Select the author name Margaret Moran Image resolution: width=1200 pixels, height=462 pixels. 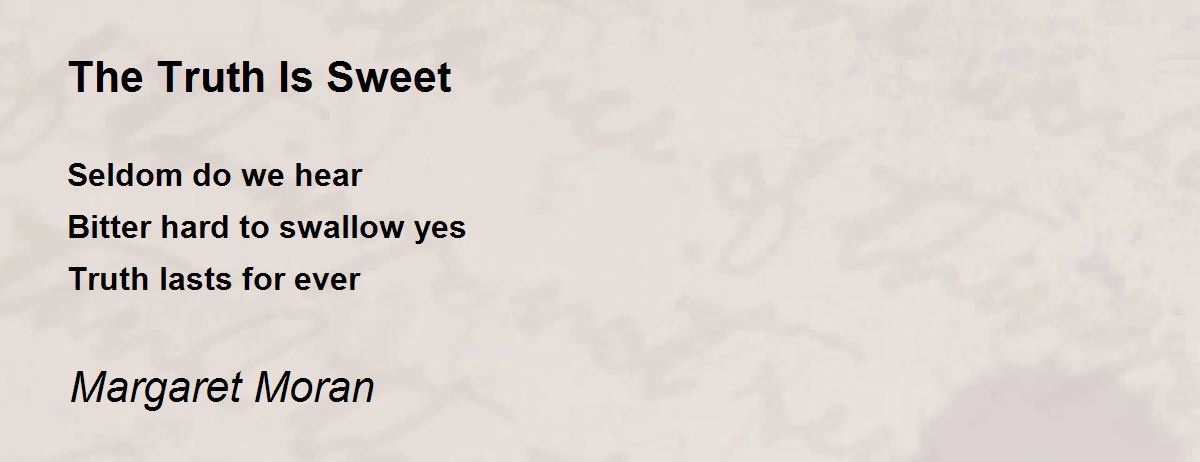click(x=222, y=387)
